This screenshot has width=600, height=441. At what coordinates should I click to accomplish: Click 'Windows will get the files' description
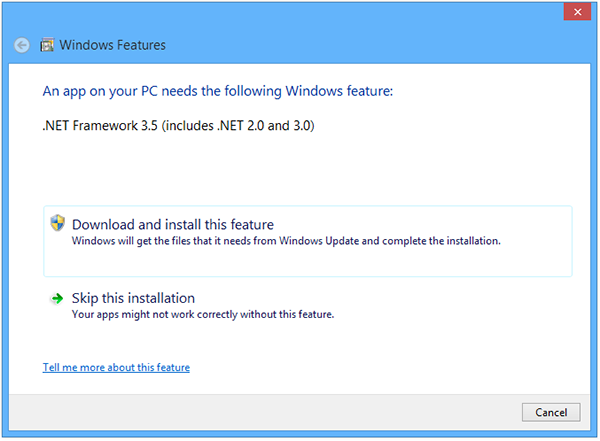pyautogui.click(x=286, y=241)
